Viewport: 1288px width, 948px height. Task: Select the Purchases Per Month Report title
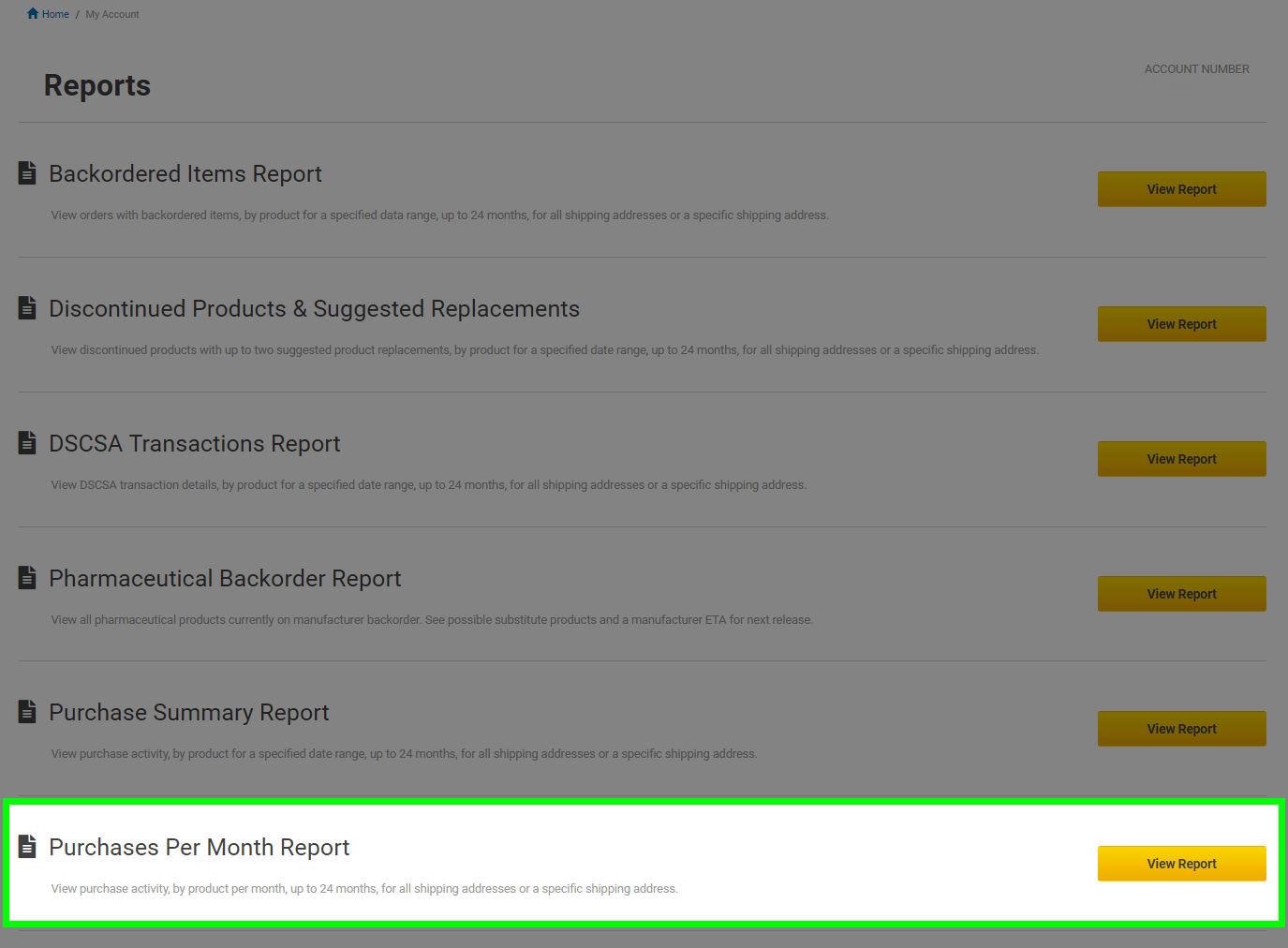[200, 848]
